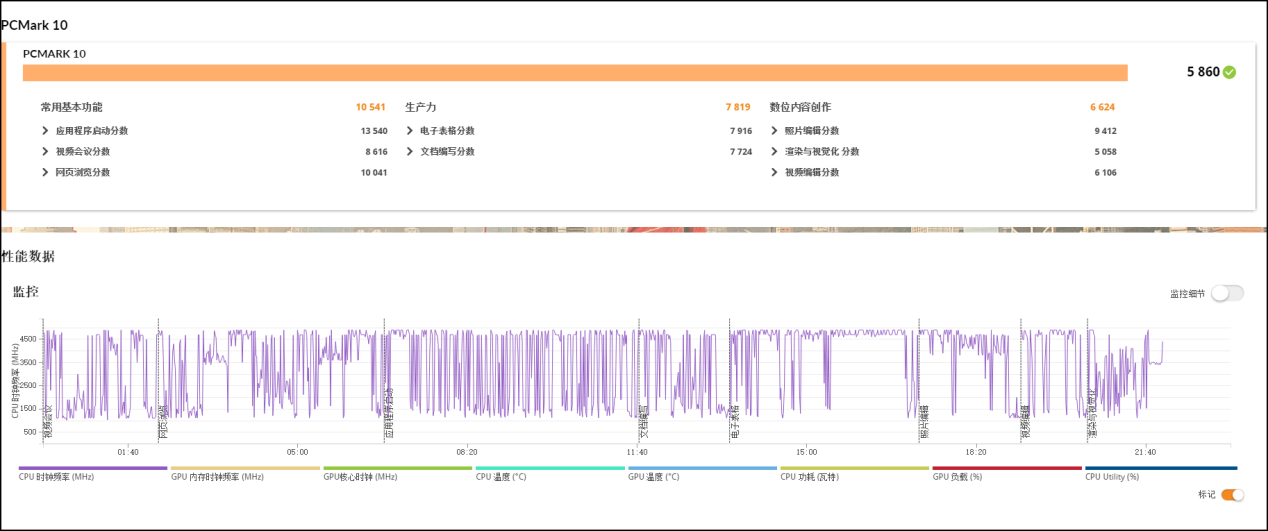Select the GPU 内存时钟频率 legend item
The image size is (1268, 531).
(x=217, y=477)
